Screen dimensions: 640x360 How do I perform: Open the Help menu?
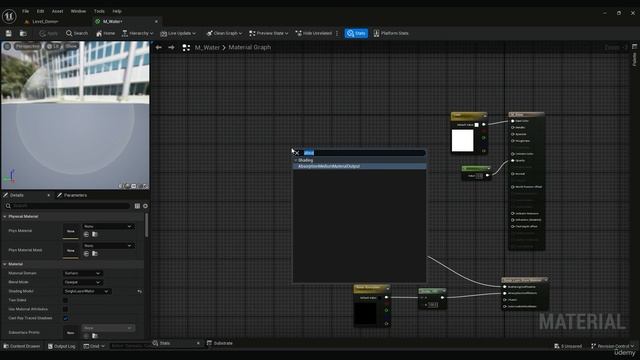(117, 11)
